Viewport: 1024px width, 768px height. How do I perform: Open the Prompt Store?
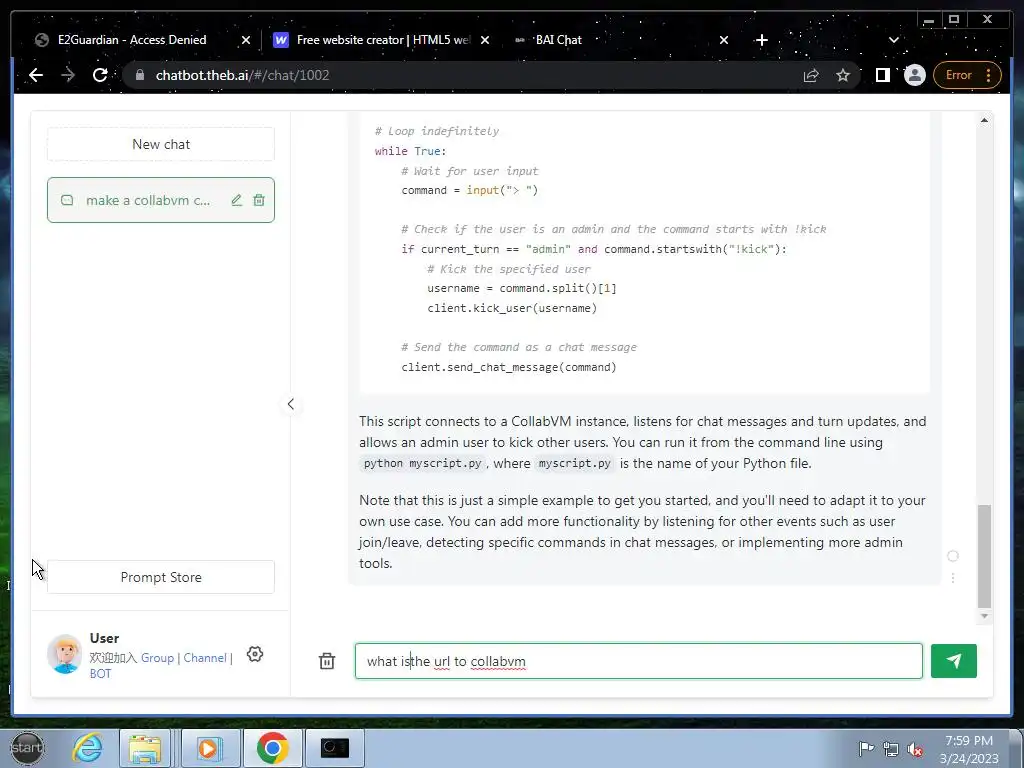coord(161,577)
